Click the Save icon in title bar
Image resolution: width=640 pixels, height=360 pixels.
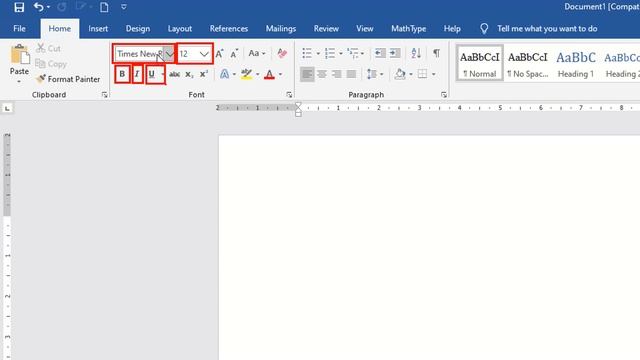coord(19,7)
